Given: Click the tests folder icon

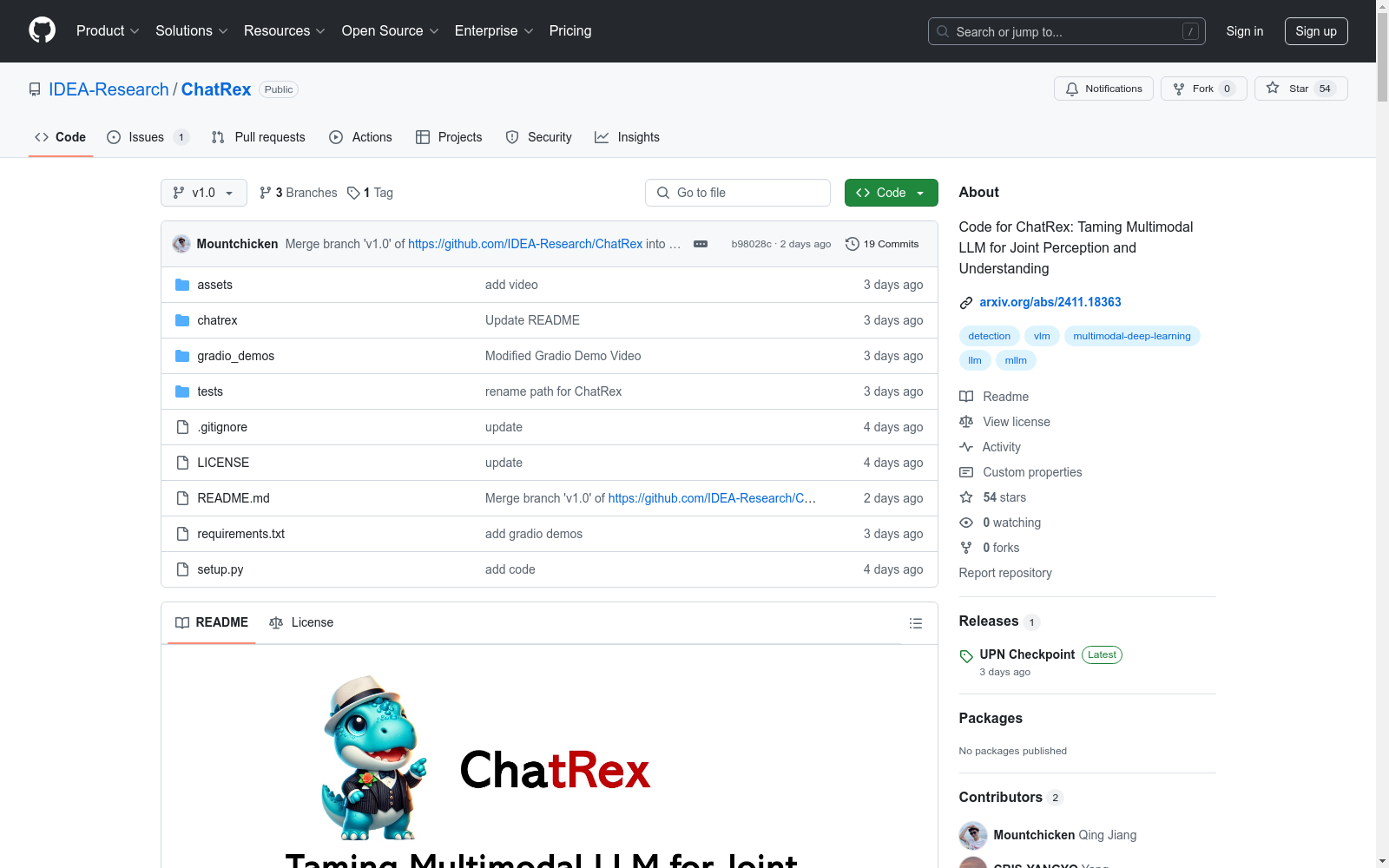Looking at the screenshot, I should pos(182,391).
